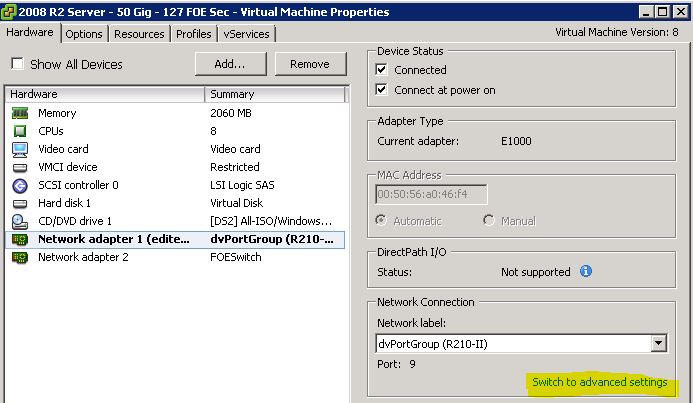Click the Hard disk 1 icon

[20, 204]
